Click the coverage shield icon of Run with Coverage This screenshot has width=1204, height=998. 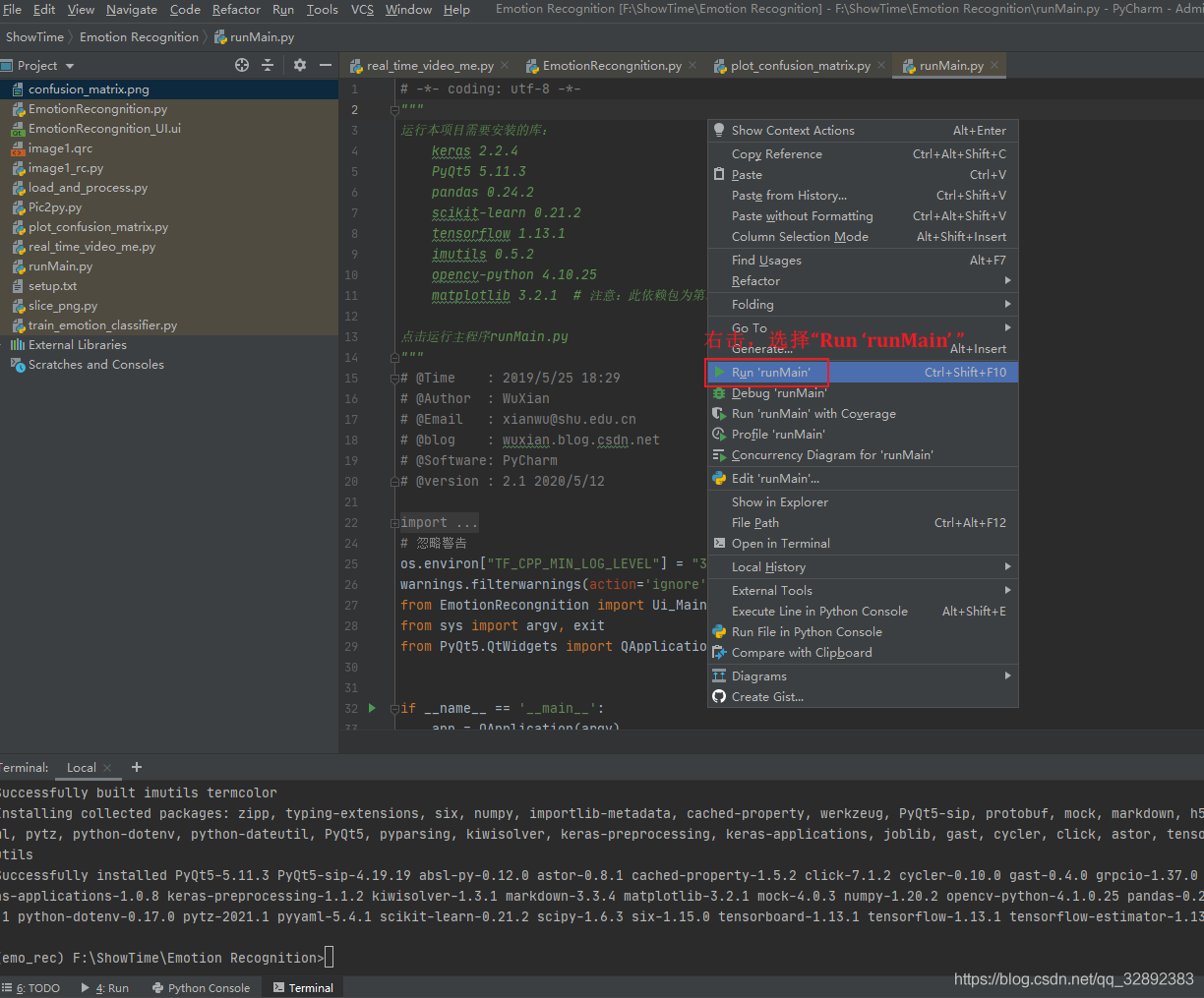point(719,414)
